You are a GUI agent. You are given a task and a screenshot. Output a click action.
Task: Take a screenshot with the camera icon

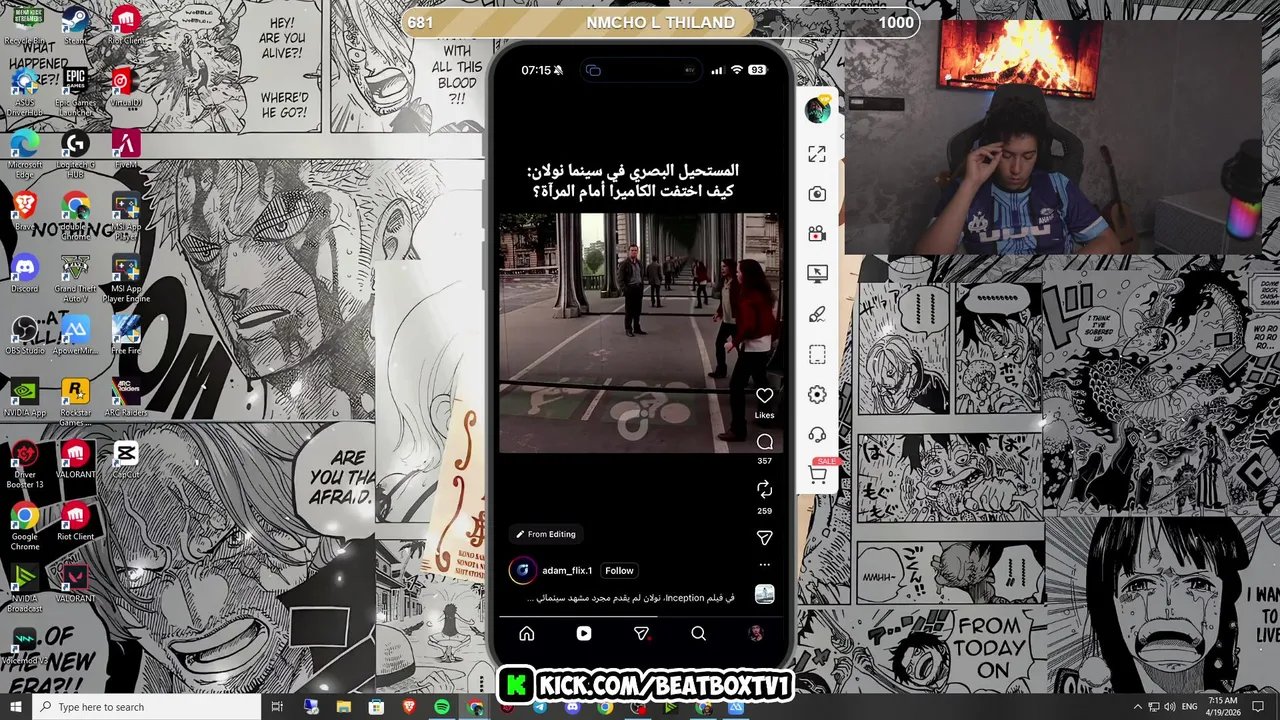pos(817,194)
